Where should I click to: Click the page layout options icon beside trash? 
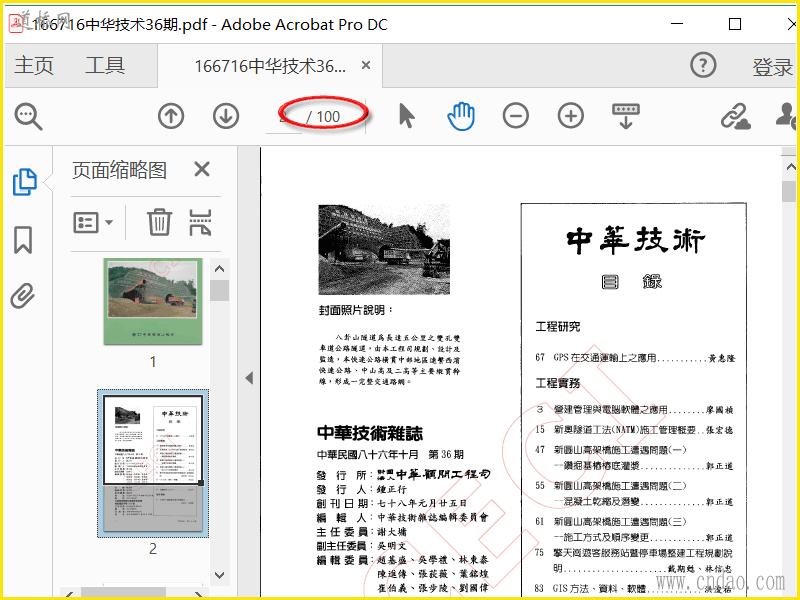[x=199, y=222]
